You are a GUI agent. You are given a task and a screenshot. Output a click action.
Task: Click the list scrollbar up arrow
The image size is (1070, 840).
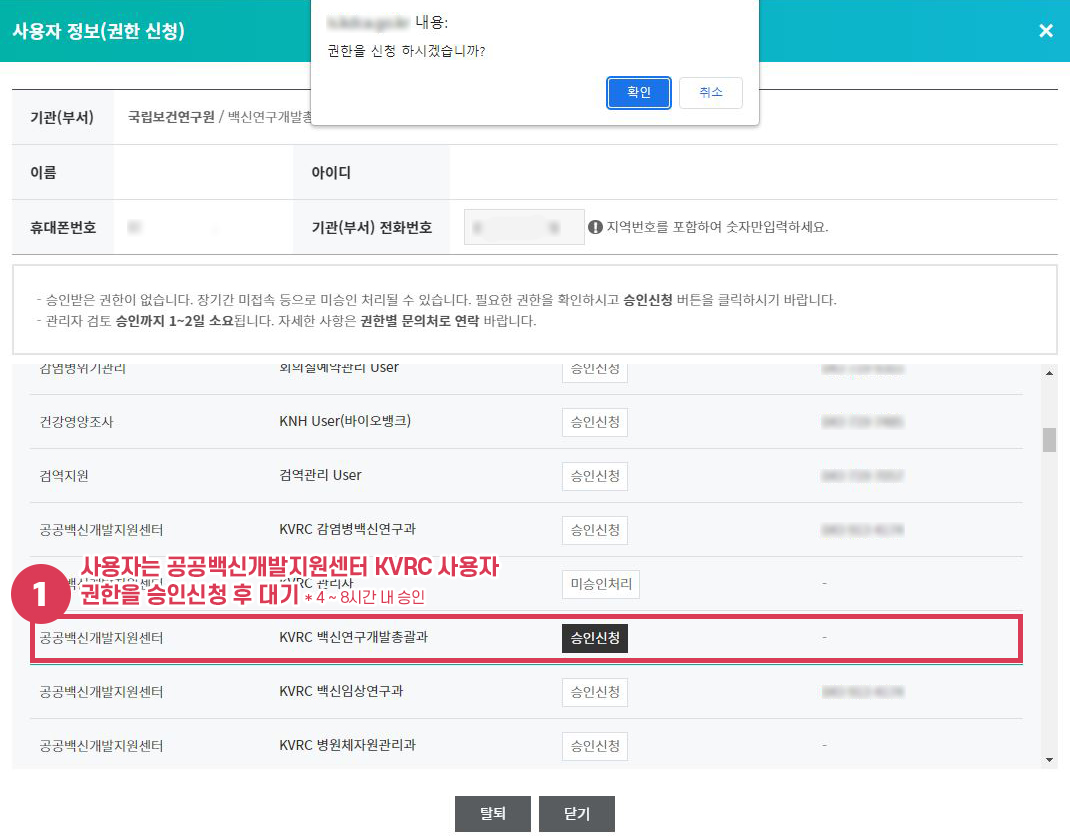(1049, 373)
